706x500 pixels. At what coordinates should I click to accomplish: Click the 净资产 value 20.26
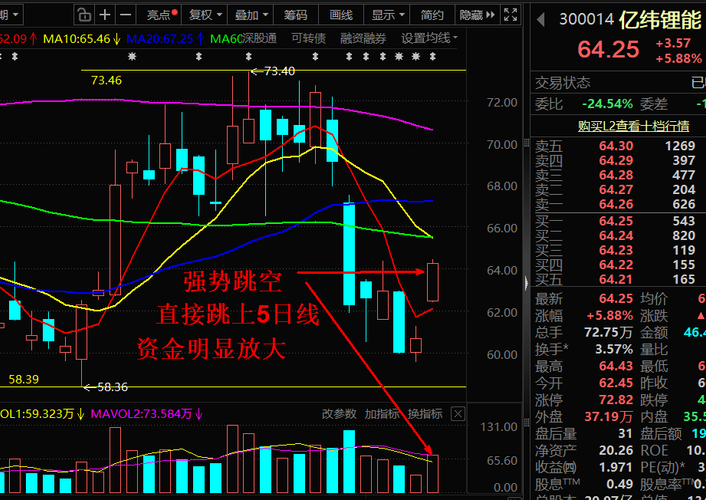pos(616,450)
